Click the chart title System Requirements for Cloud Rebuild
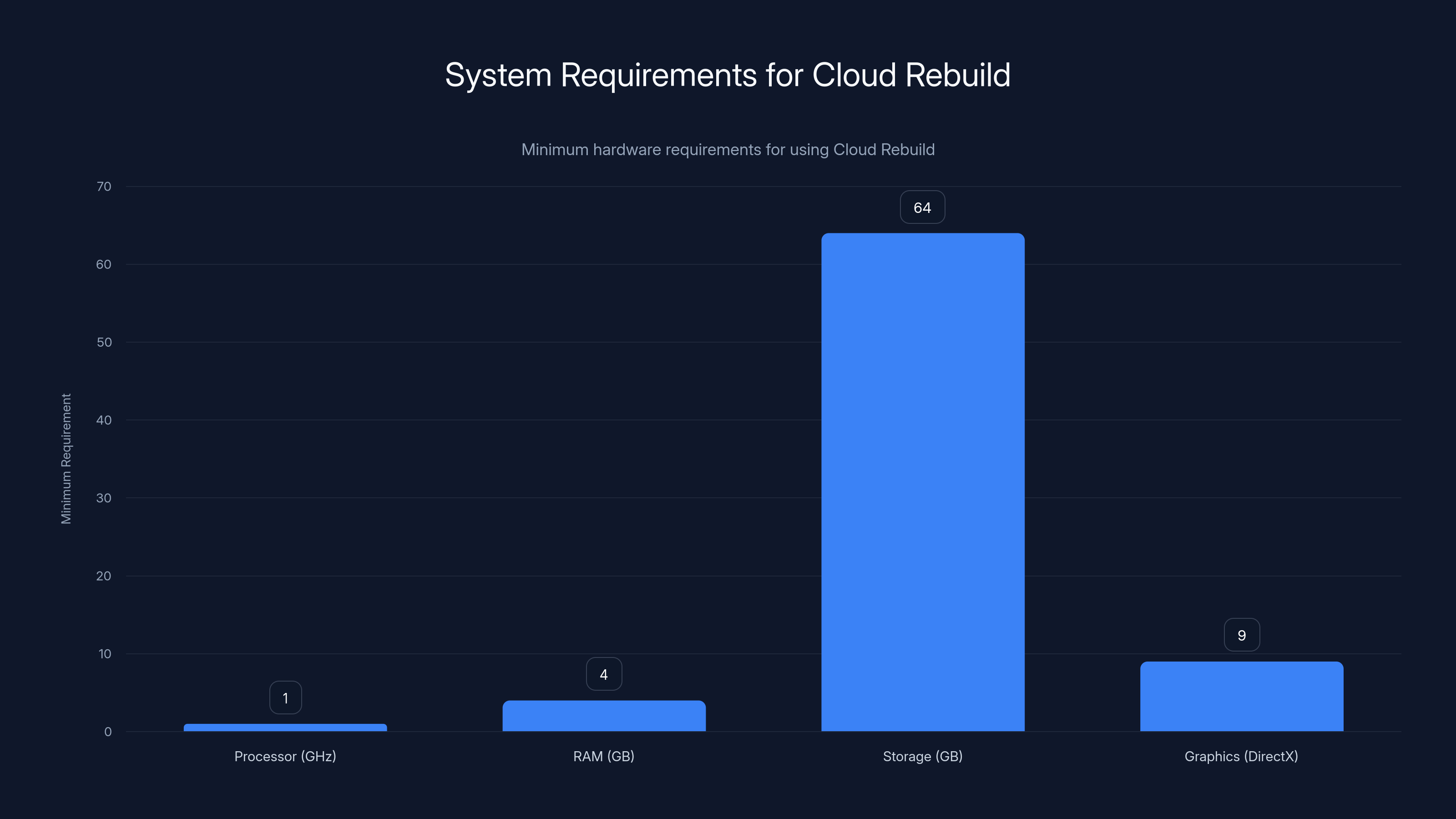 click(x=728, y=75)
